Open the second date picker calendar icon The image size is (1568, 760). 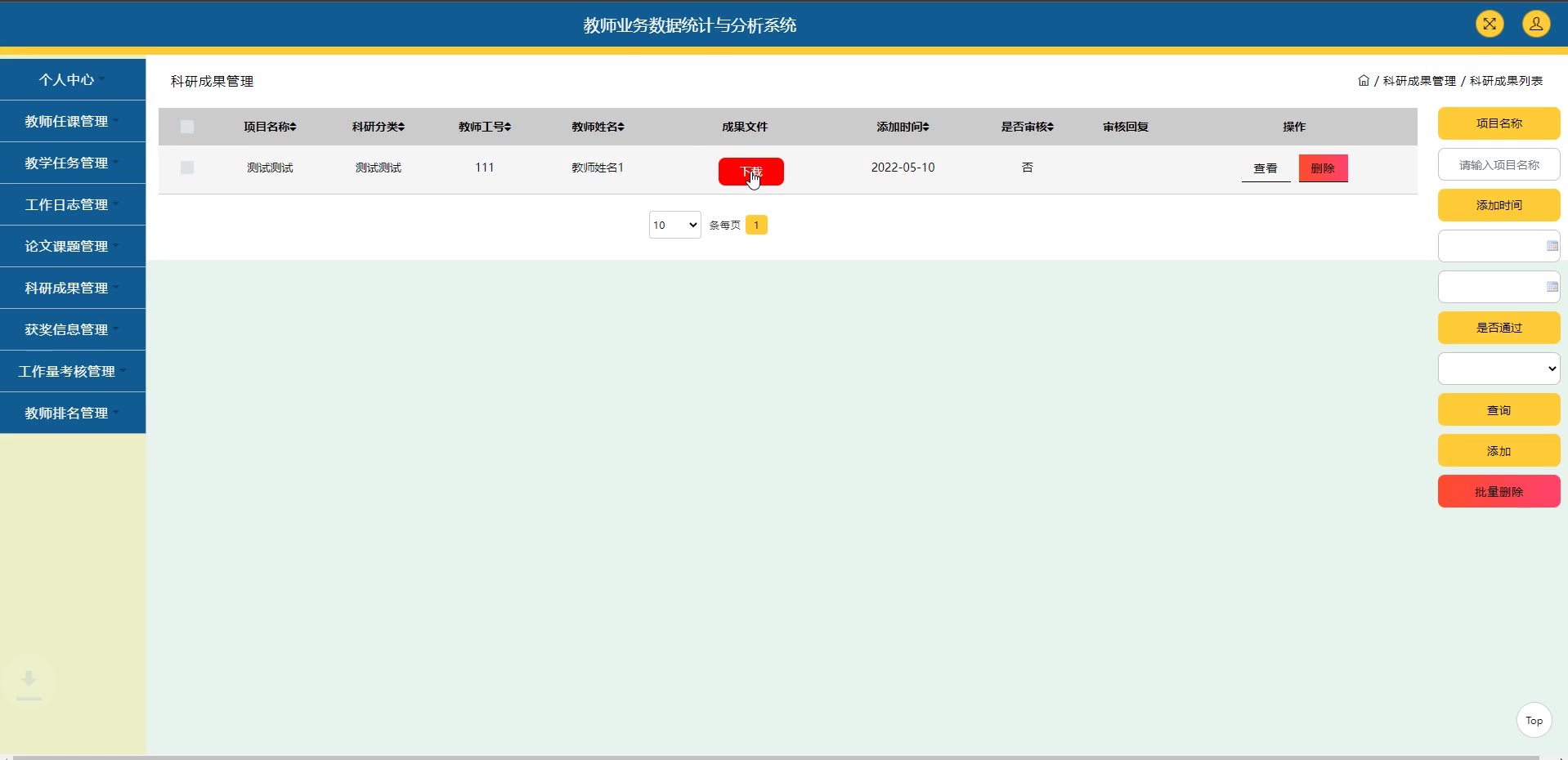[1552, 287]
